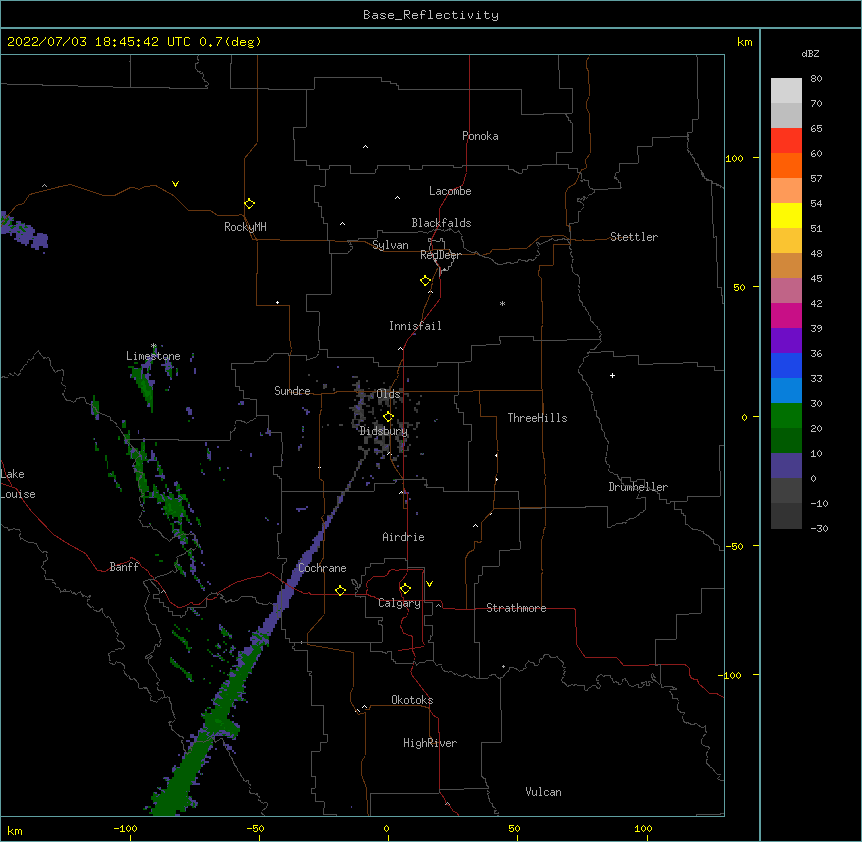Click the Stettler city label
Image resolution: width=862 pixels, height=842 pixels.
coord(634,237)
